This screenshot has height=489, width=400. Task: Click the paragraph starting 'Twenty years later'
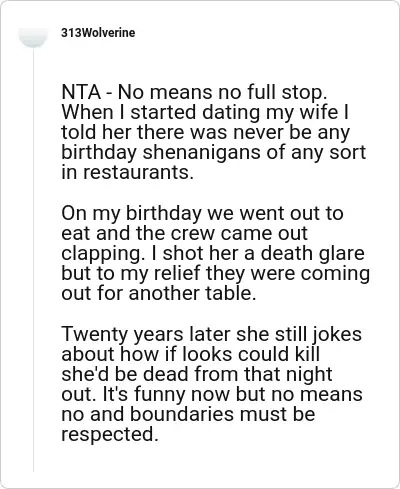(x=212, y=384)
